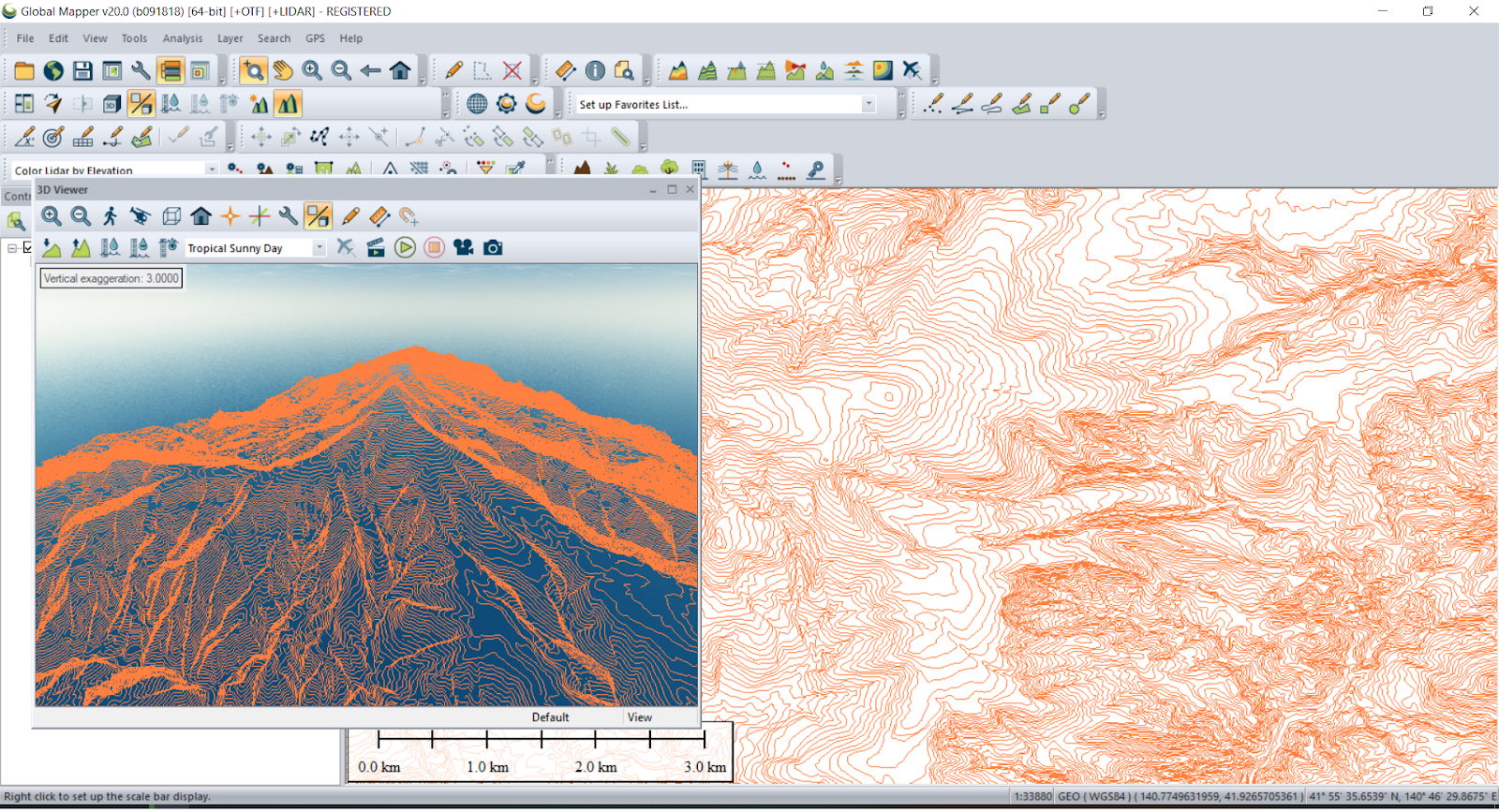
Task: Record flythrough video with the movie camera icon
Action: point(463,247)
